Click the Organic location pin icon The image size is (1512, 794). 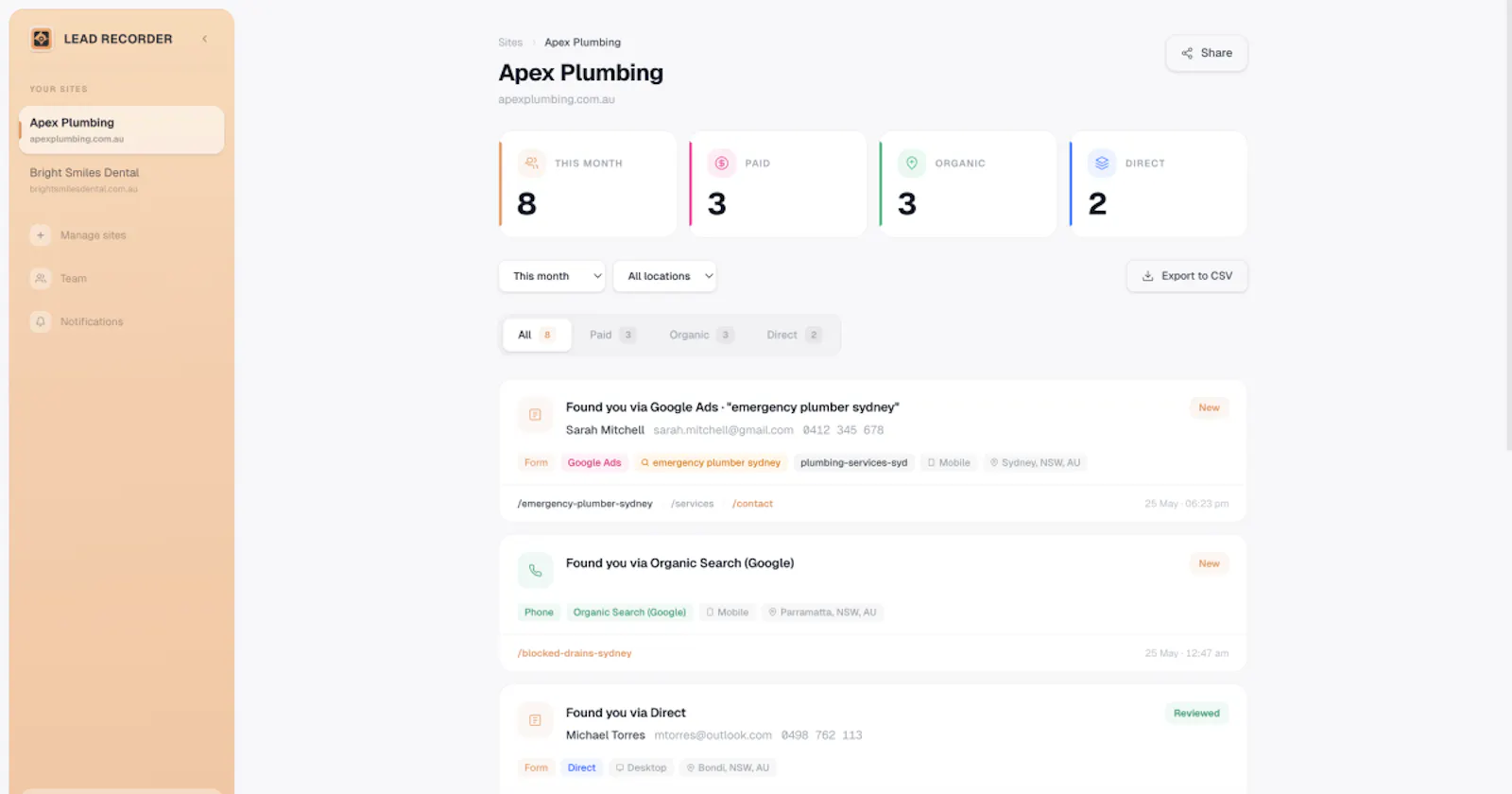click(912, 163)
